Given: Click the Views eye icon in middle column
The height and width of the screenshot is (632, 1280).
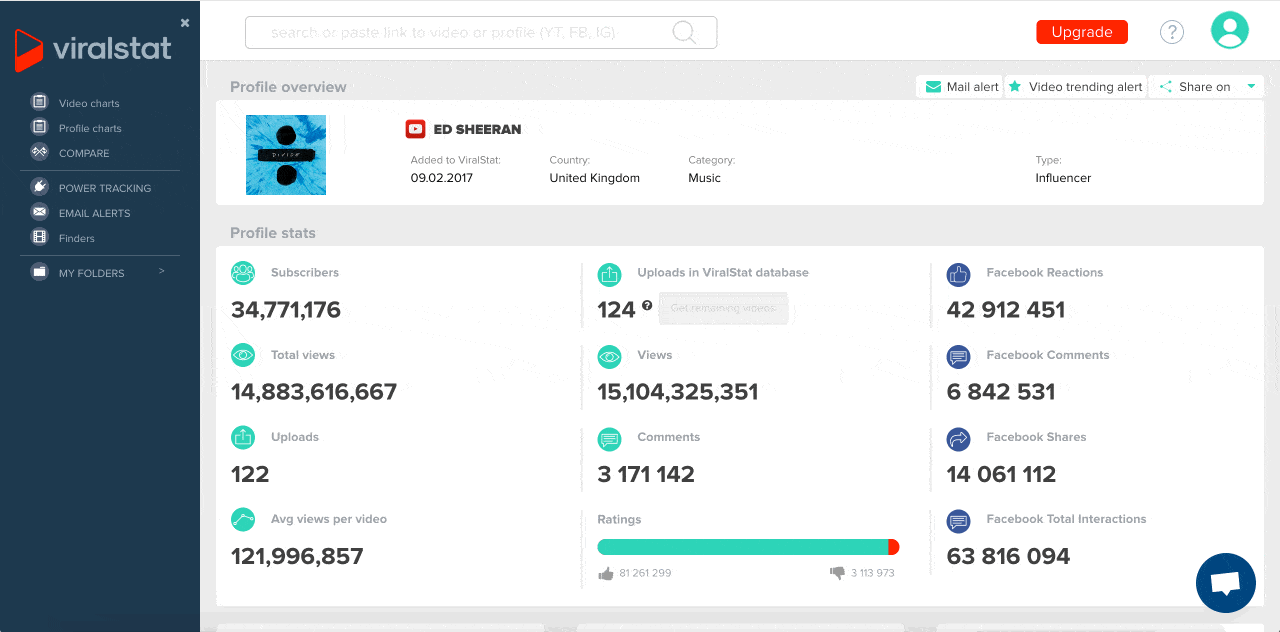Looking at the screenshot, I should pos(609,355).
